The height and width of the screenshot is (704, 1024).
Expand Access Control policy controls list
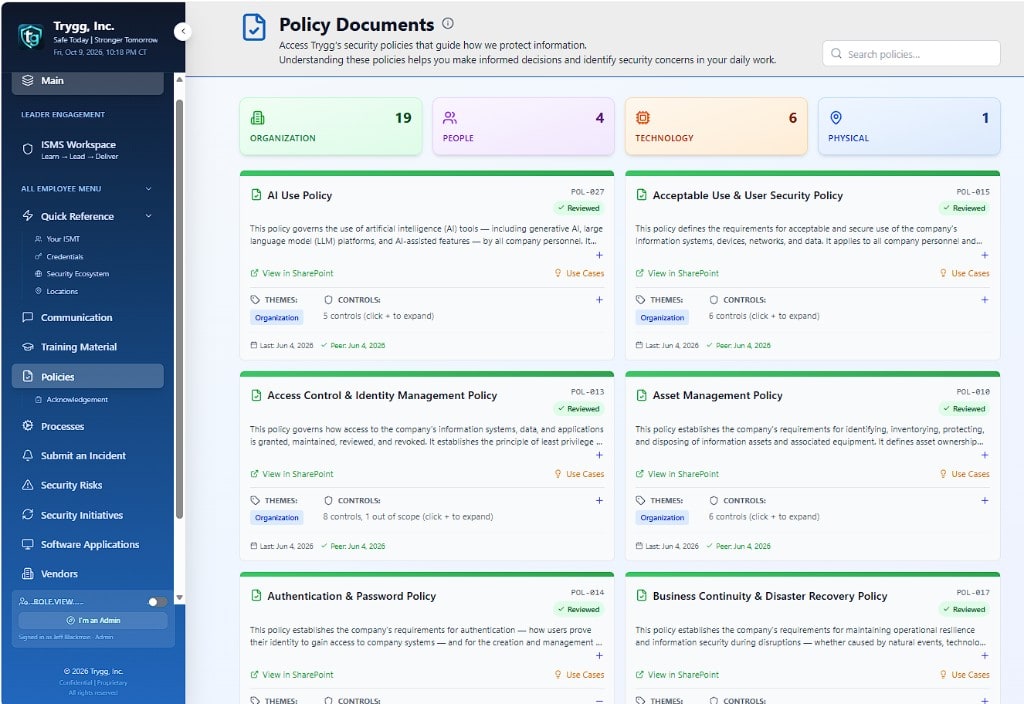coord(599,500)
